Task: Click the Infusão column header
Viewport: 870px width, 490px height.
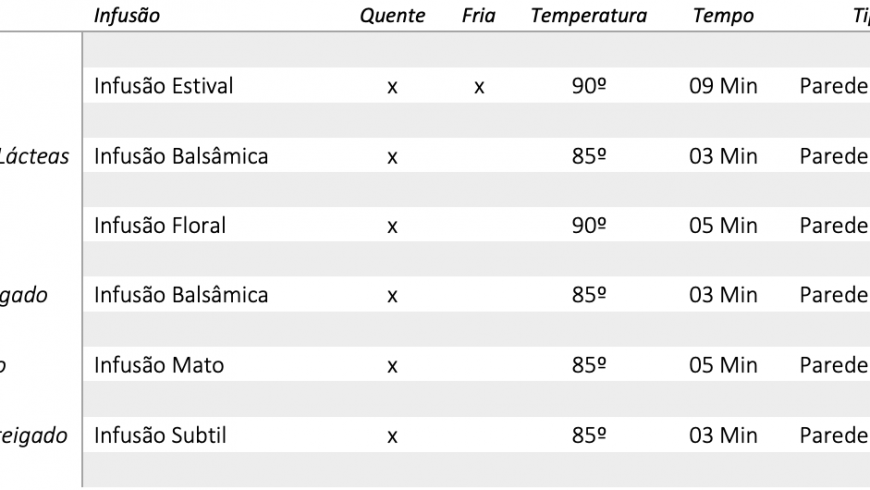Action: [127, 16]
